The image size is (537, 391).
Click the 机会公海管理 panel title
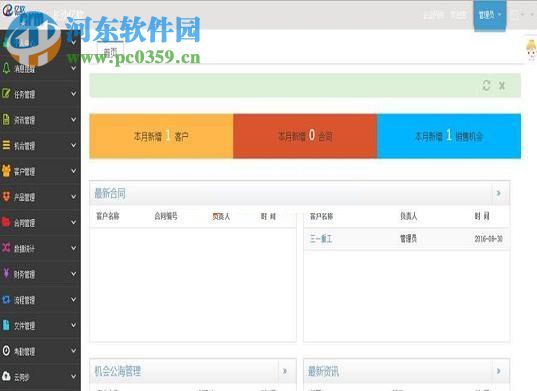[x=118, y=371]
